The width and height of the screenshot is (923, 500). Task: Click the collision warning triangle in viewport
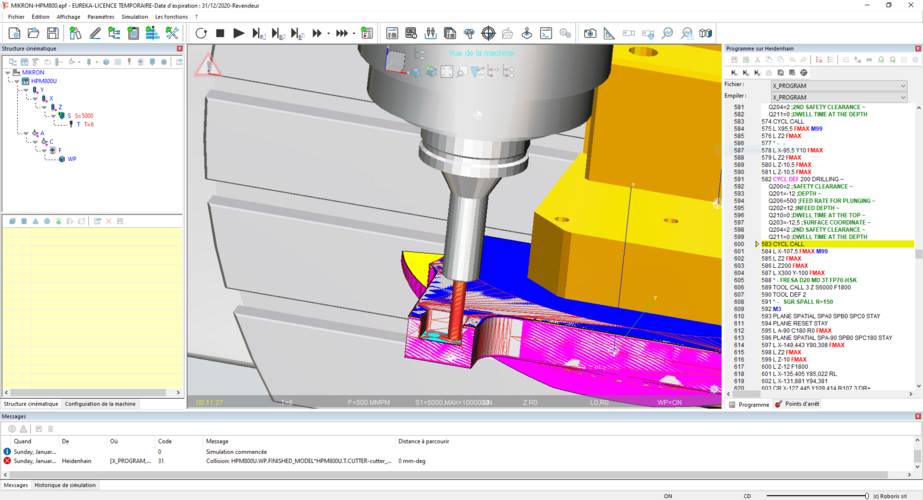point(207,66)
